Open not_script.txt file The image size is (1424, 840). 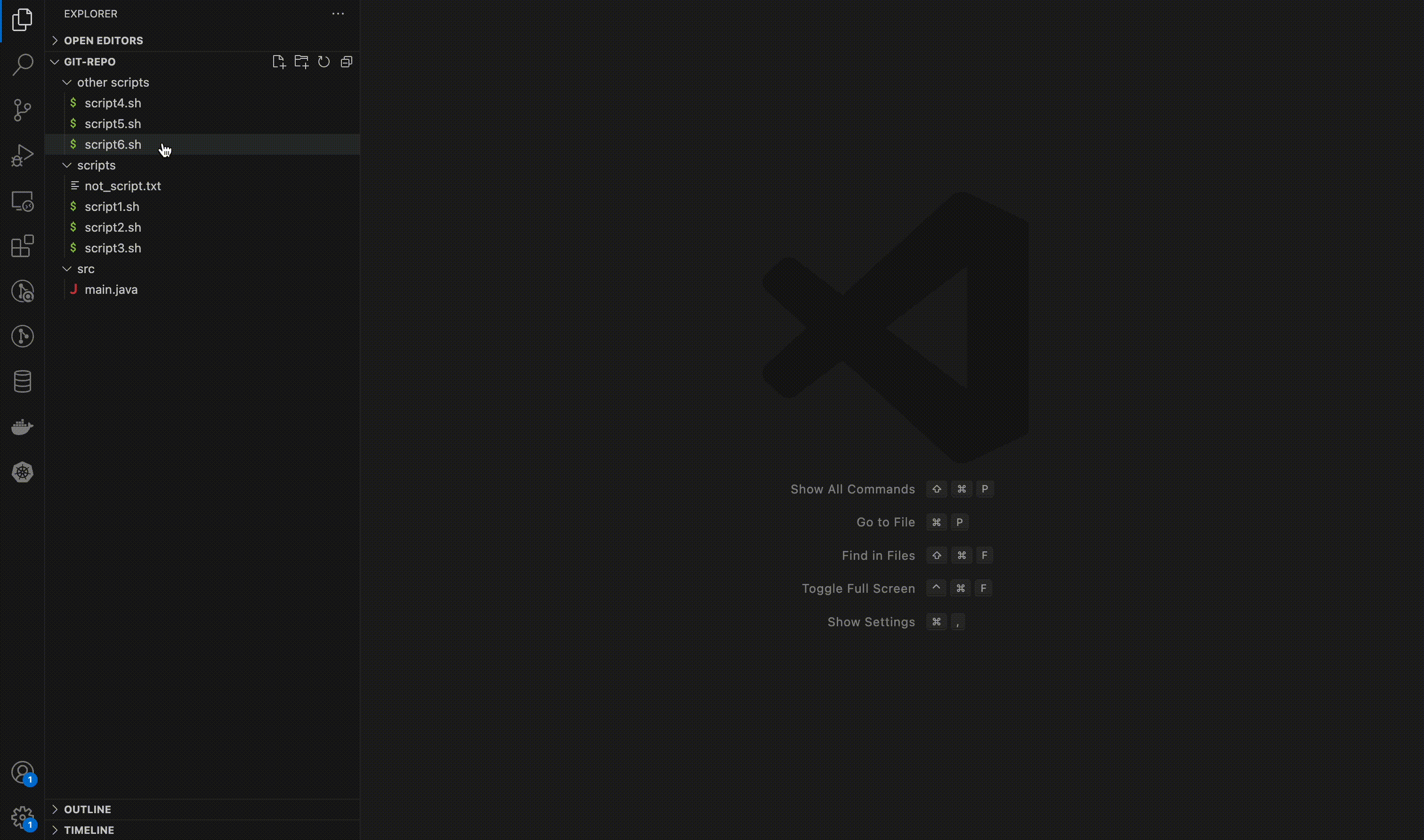coord(123,186)
